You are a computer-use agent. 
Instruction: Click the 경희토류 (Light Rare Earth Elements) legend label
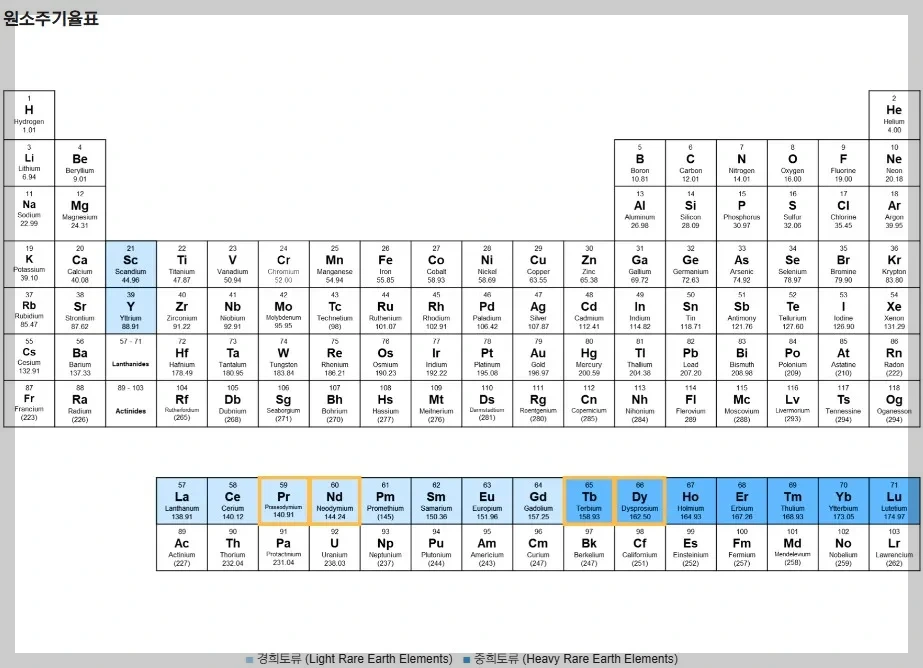click(x=355, y=659)
